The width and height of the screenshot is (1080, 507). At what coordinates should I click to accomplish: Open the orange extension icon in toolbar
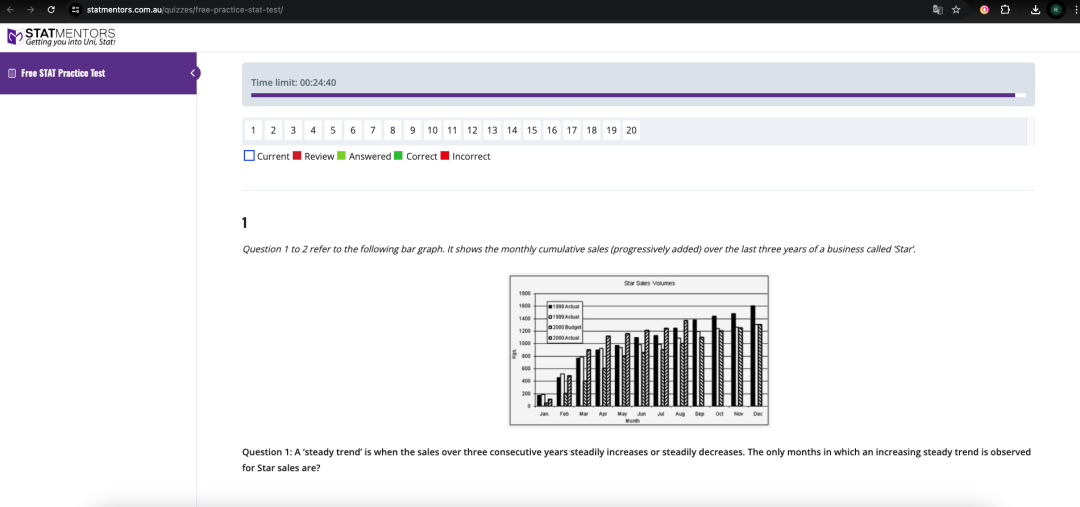(984, 10)
